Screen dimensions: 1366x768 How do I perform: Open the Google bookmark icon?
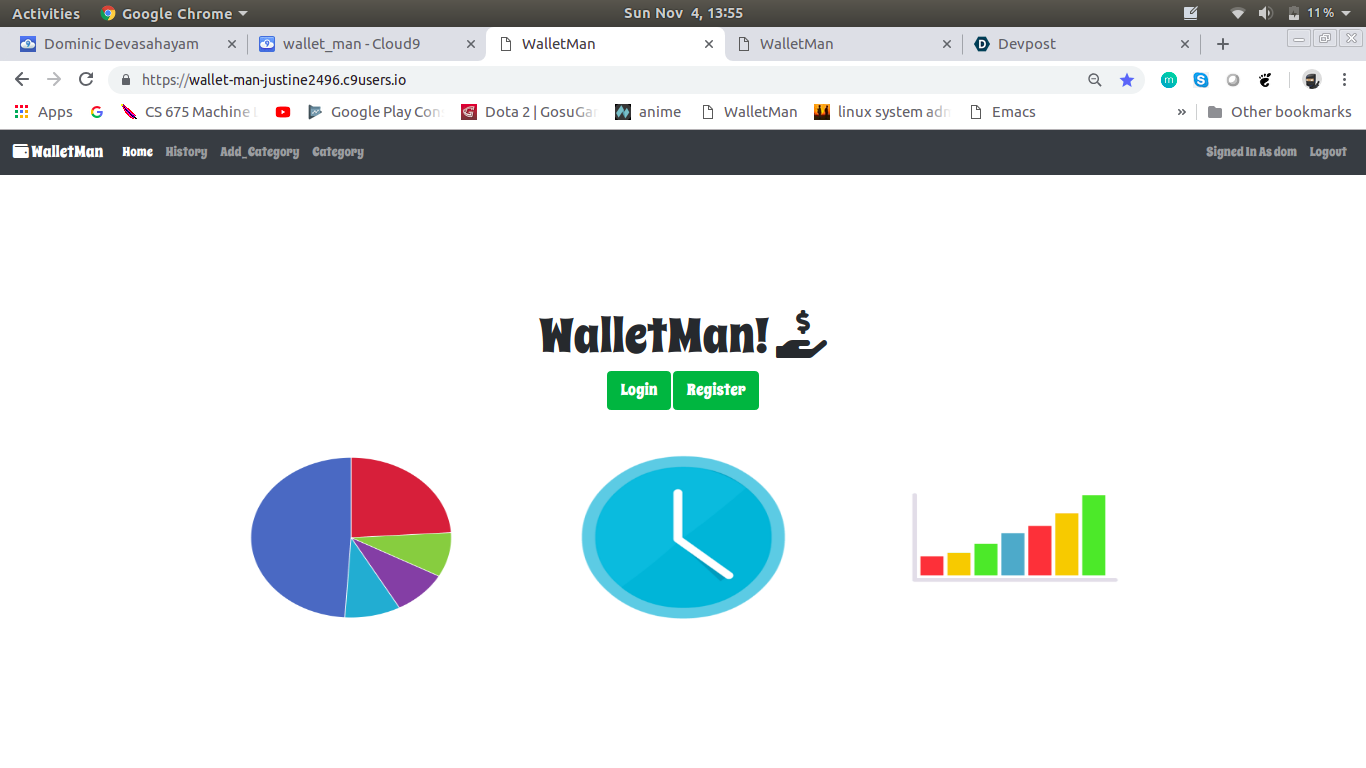coord(97,112)
